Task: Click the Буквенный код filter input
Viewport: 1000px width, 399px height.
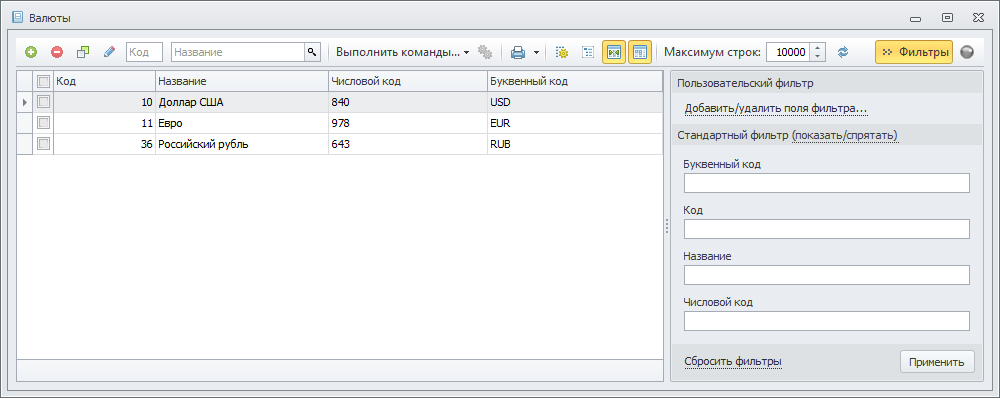Action: (827, 183)
